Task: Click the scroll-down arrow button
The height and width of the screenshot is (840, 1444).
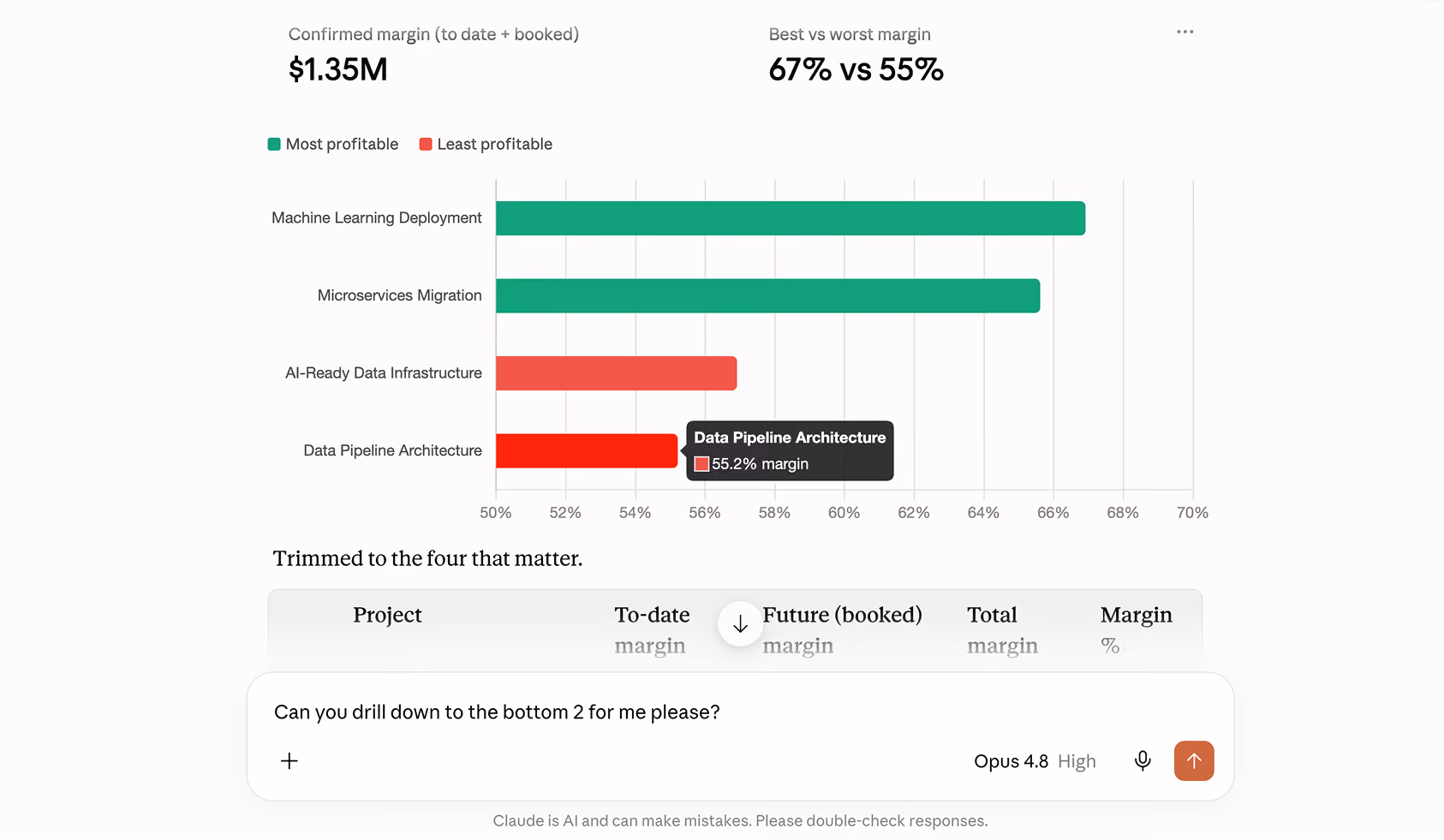Action: 741,624
